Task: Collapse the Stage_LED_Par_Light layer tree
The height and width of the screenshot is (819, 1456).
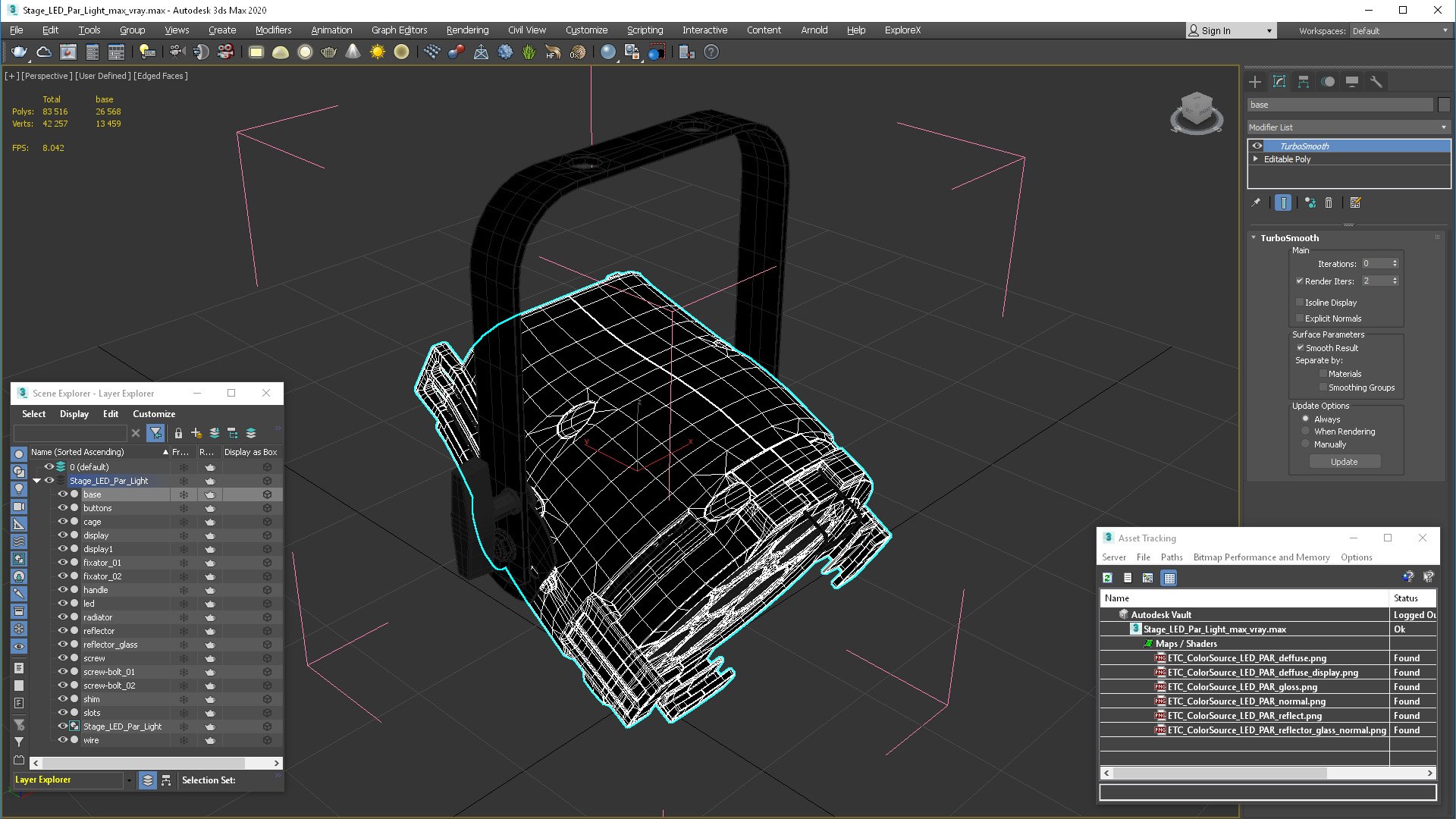Action: pos(36,481)
